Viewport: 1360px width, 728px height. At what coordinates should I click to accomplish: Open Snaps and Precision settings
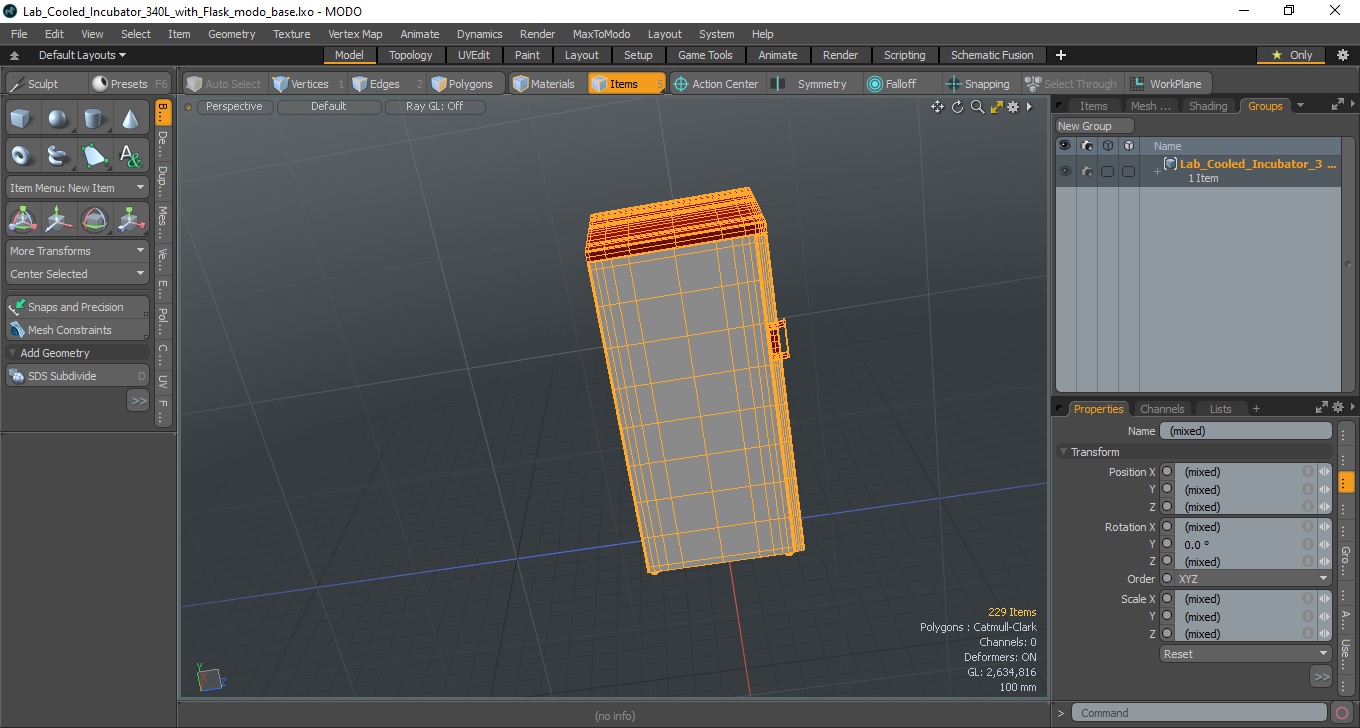77,307
